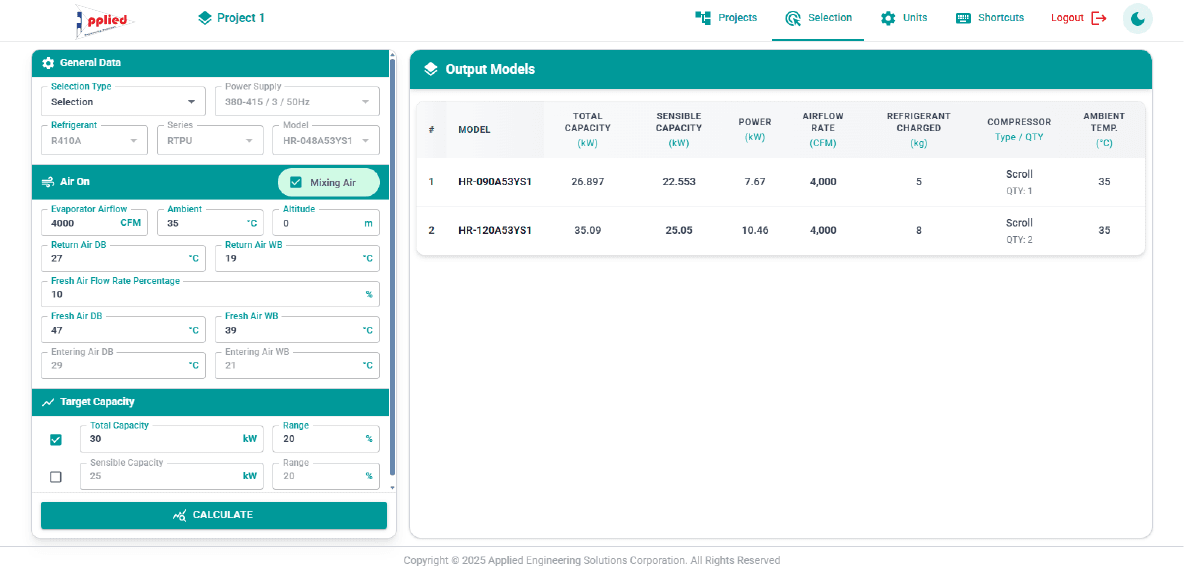The image size is (1184, 576).
Task: Click the TOTAL CAPACITY column header
Action: (x=587, y=129)
